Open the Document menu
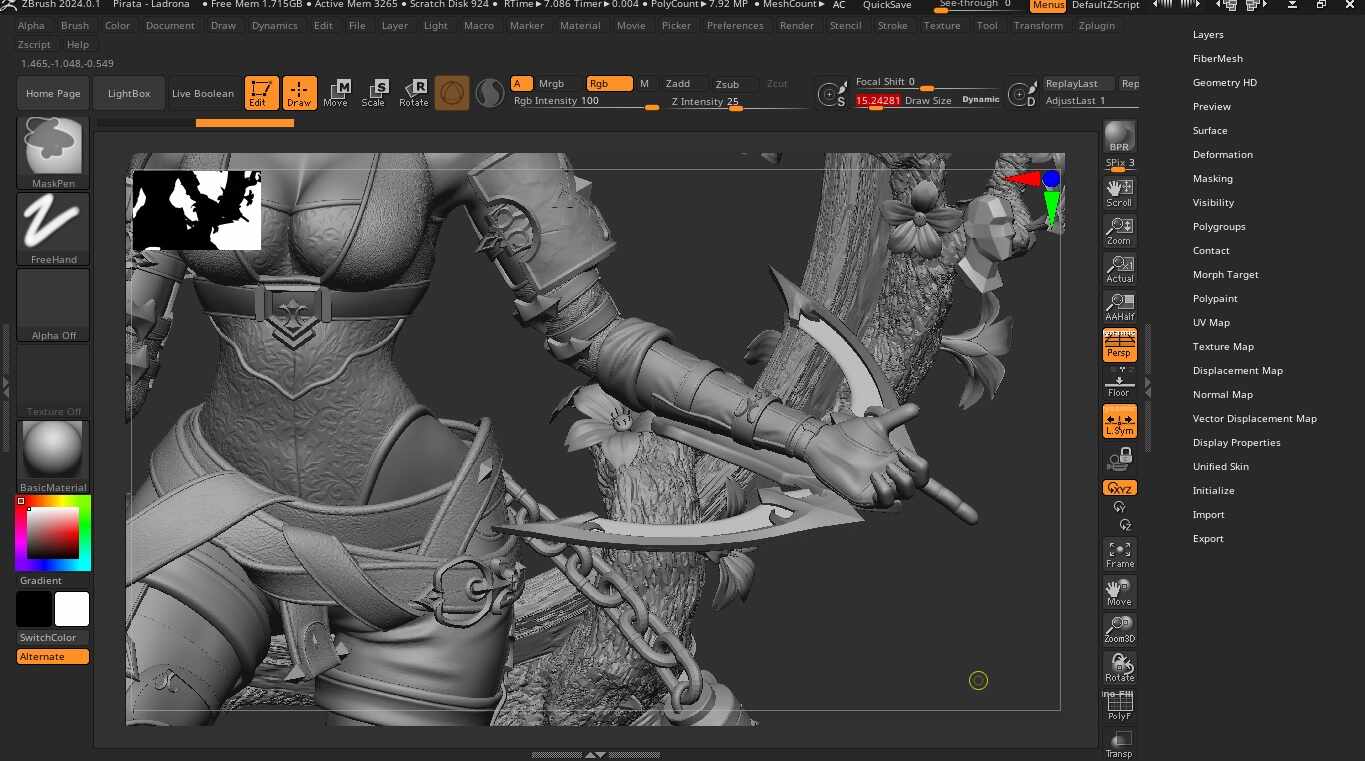Screen dimensions: 1365x761 [x=170, y=25]
